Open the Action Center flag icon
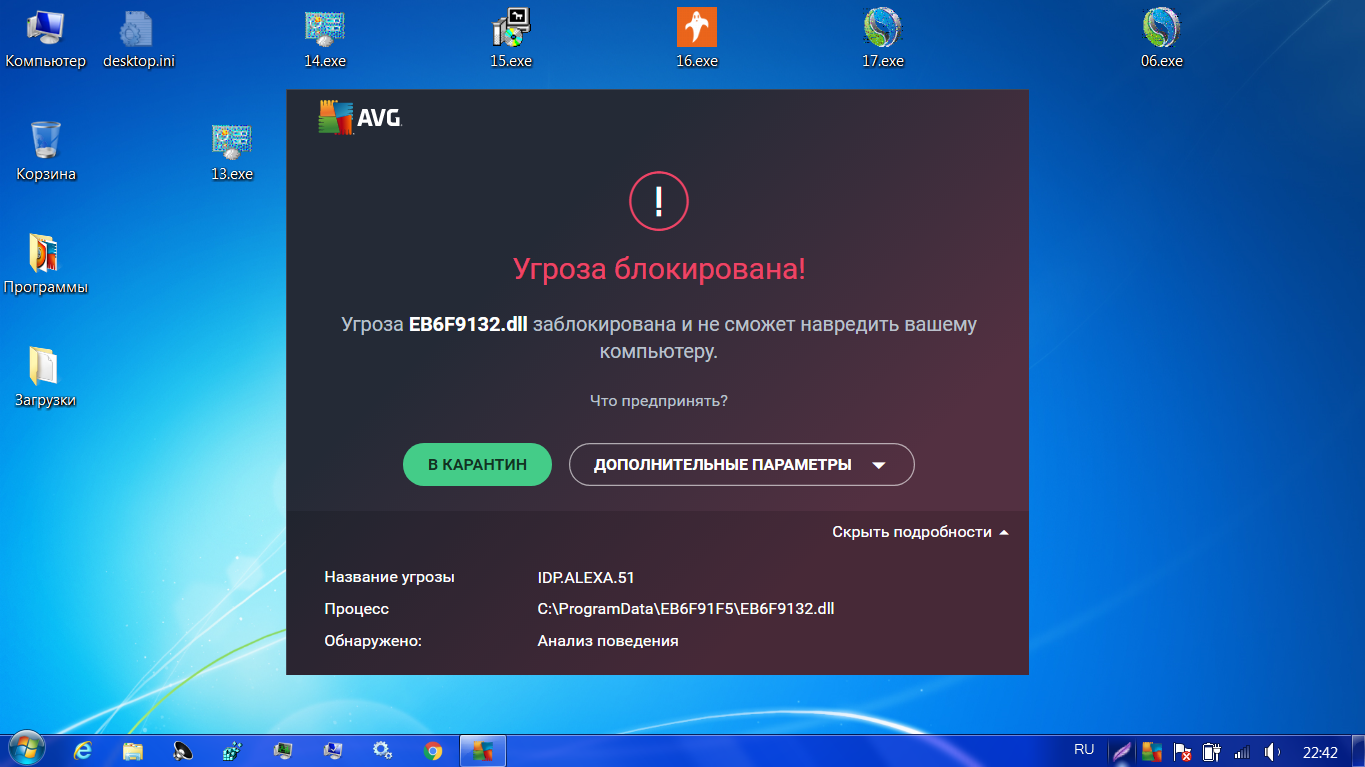1365x767 pixels. click(1182, 751)
